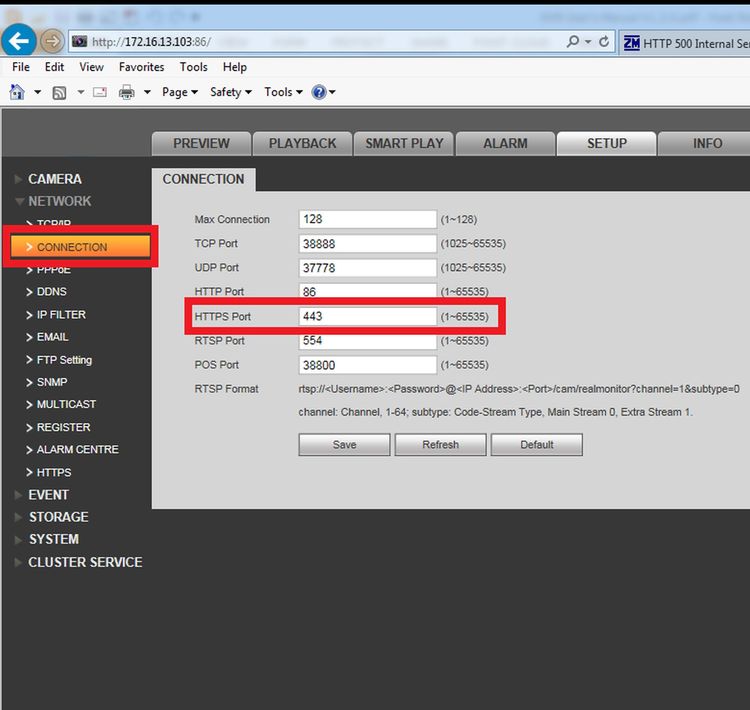Click the browser back arrow button

19,41
